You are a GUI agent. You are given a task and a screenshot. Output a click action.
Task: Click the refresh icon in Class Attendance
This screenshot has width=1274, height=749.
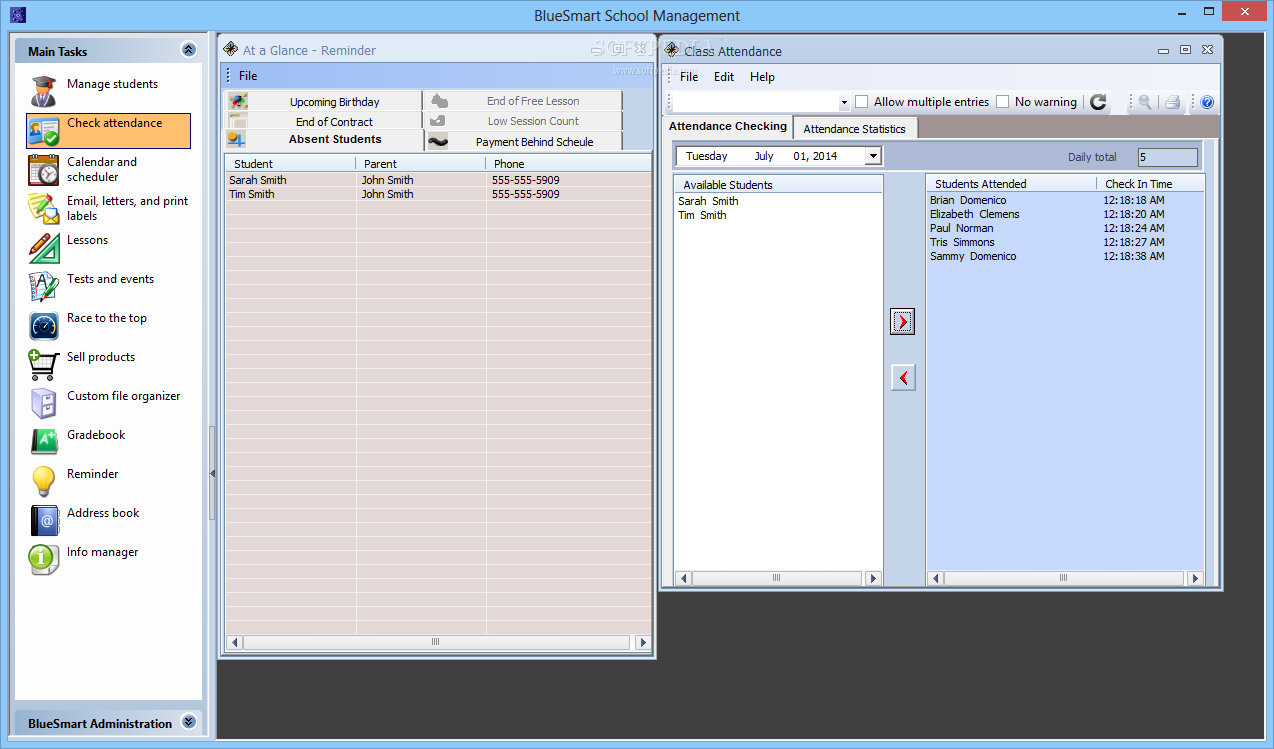[1098, 102]
